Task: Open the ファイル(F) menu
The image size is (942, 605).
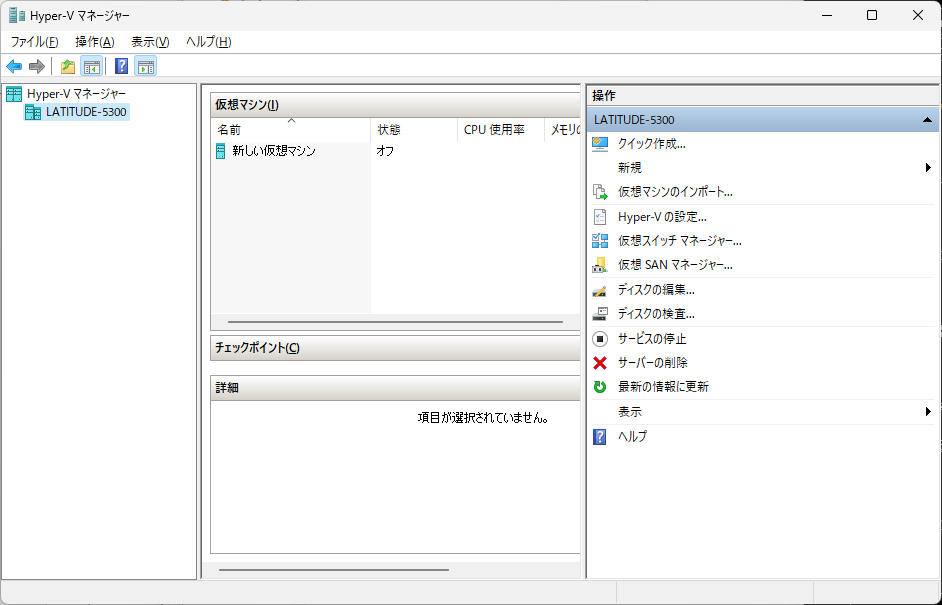Action: [x=34, y=42]
